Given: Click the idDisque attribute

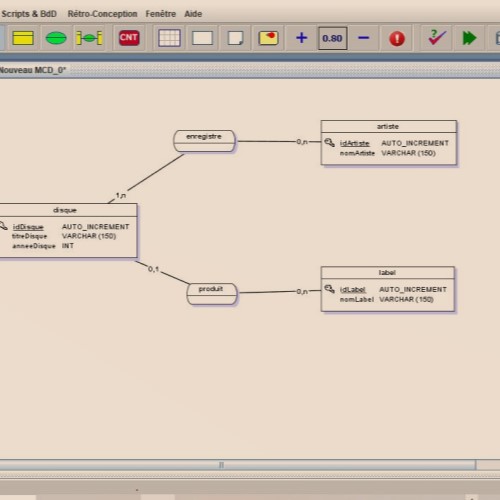Looking at the screenshot, I should (x=28, y=227).
